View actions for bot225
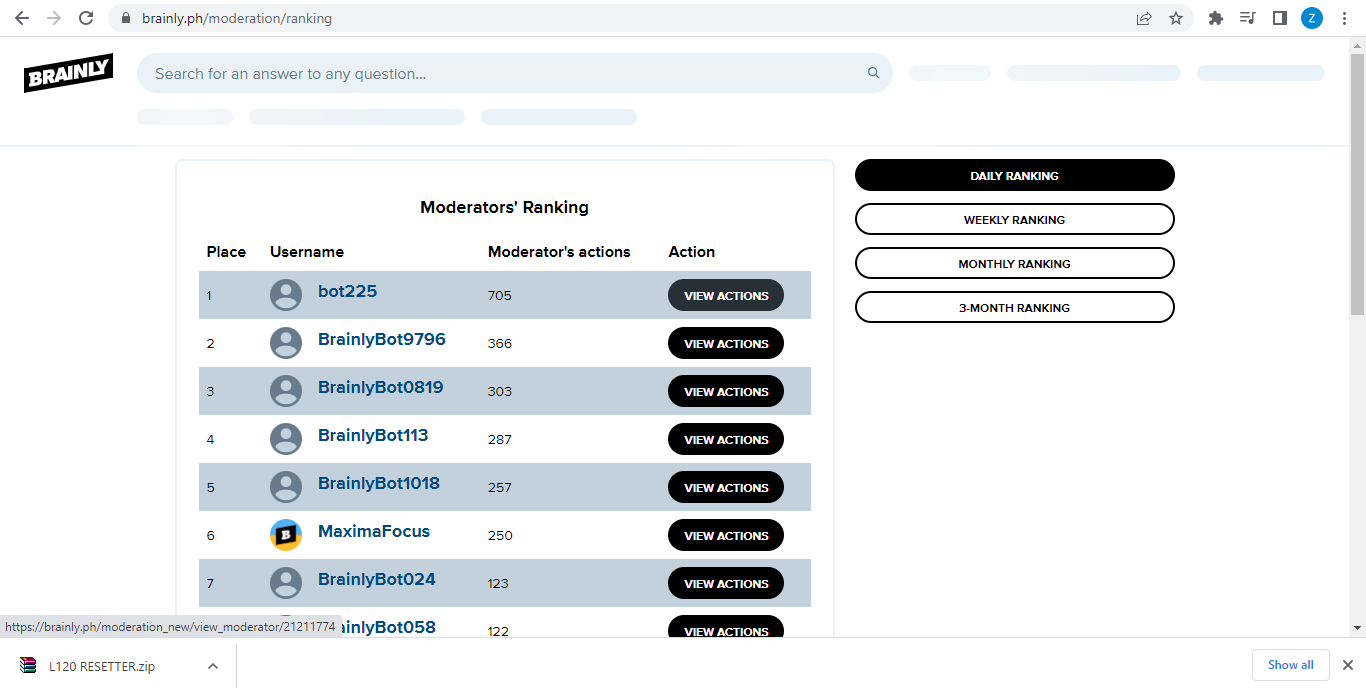 point(725,296)
